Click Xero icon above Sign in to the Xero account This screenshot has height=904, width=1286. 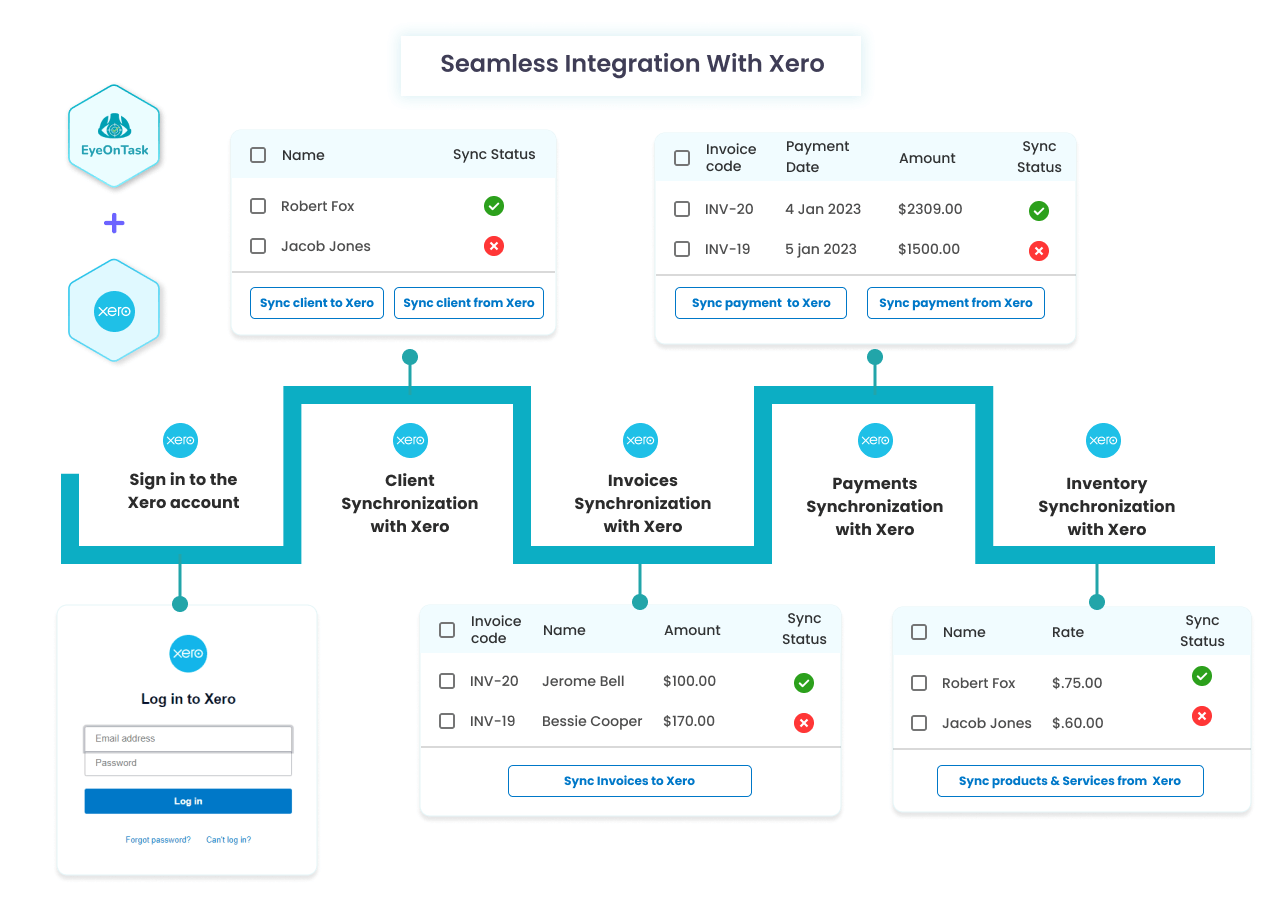click(181, 440)
